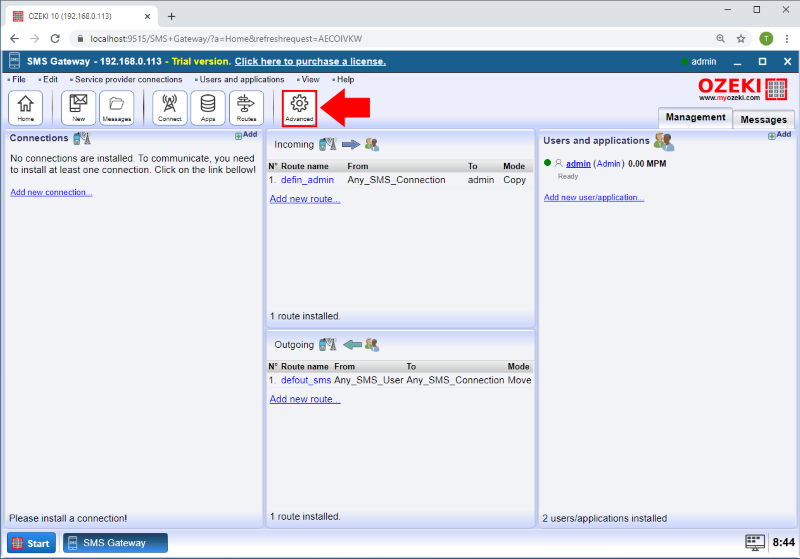The height and width of the screenshot is (559, 800).
Task: Click the green Ready status dot beside admin
Action: click(547, 163)
